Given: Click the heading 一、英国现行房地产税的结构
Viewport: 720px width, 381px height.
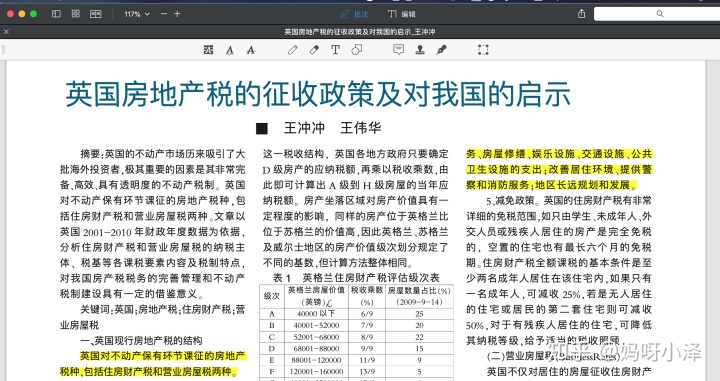Looking at the screenshot, I should point(141,340).
